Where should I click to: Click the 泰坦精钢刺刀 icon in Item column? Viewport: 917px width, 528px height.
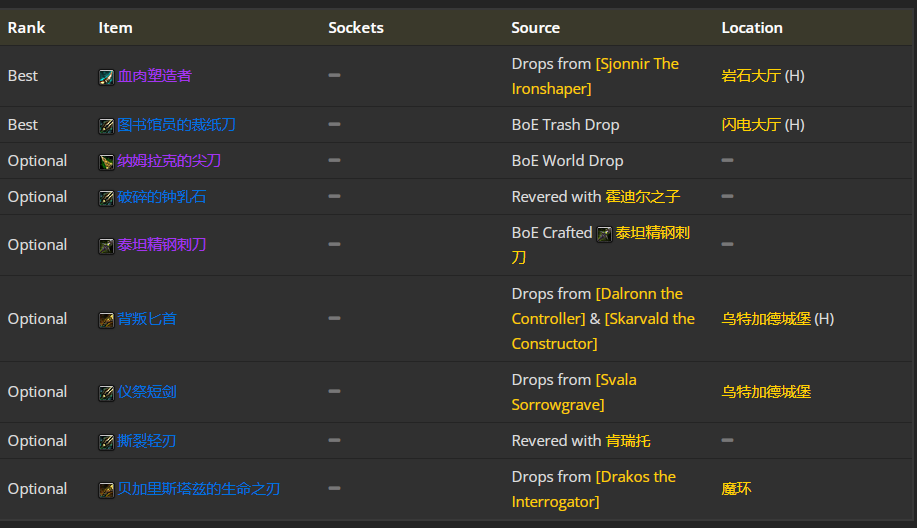(106, 246)
